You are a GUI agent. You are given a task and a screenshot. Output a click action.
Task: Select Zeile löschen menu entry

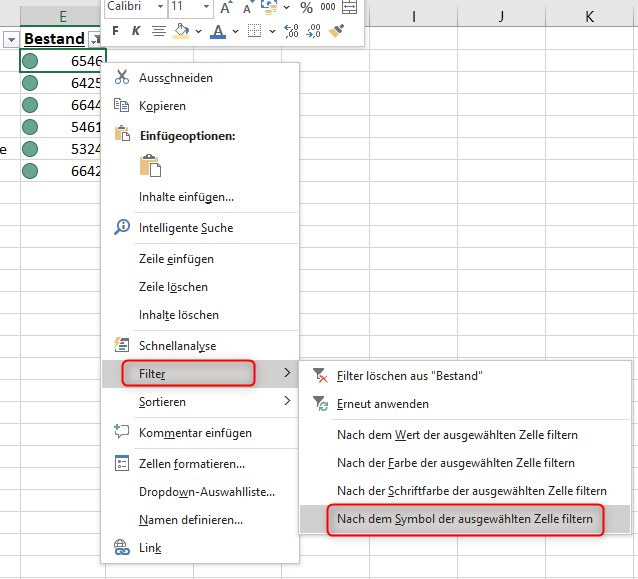(200, 287)
